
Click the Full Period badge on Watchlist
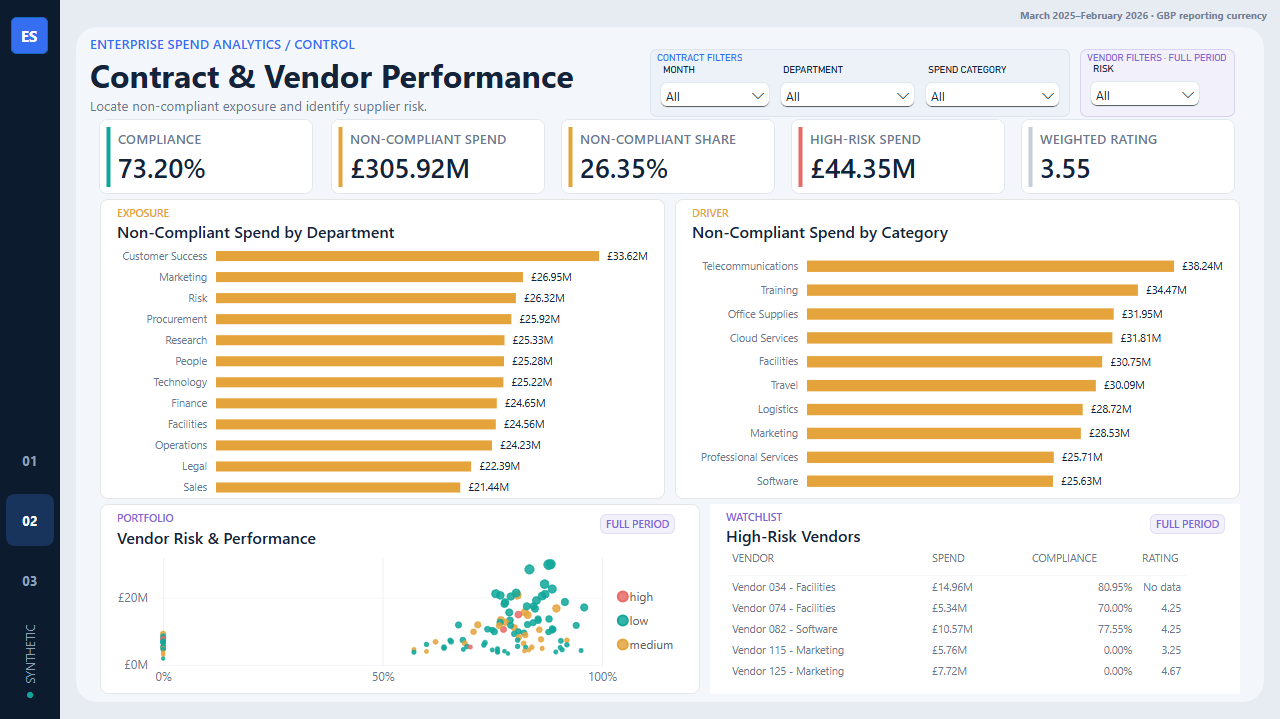coord(1187,524)
